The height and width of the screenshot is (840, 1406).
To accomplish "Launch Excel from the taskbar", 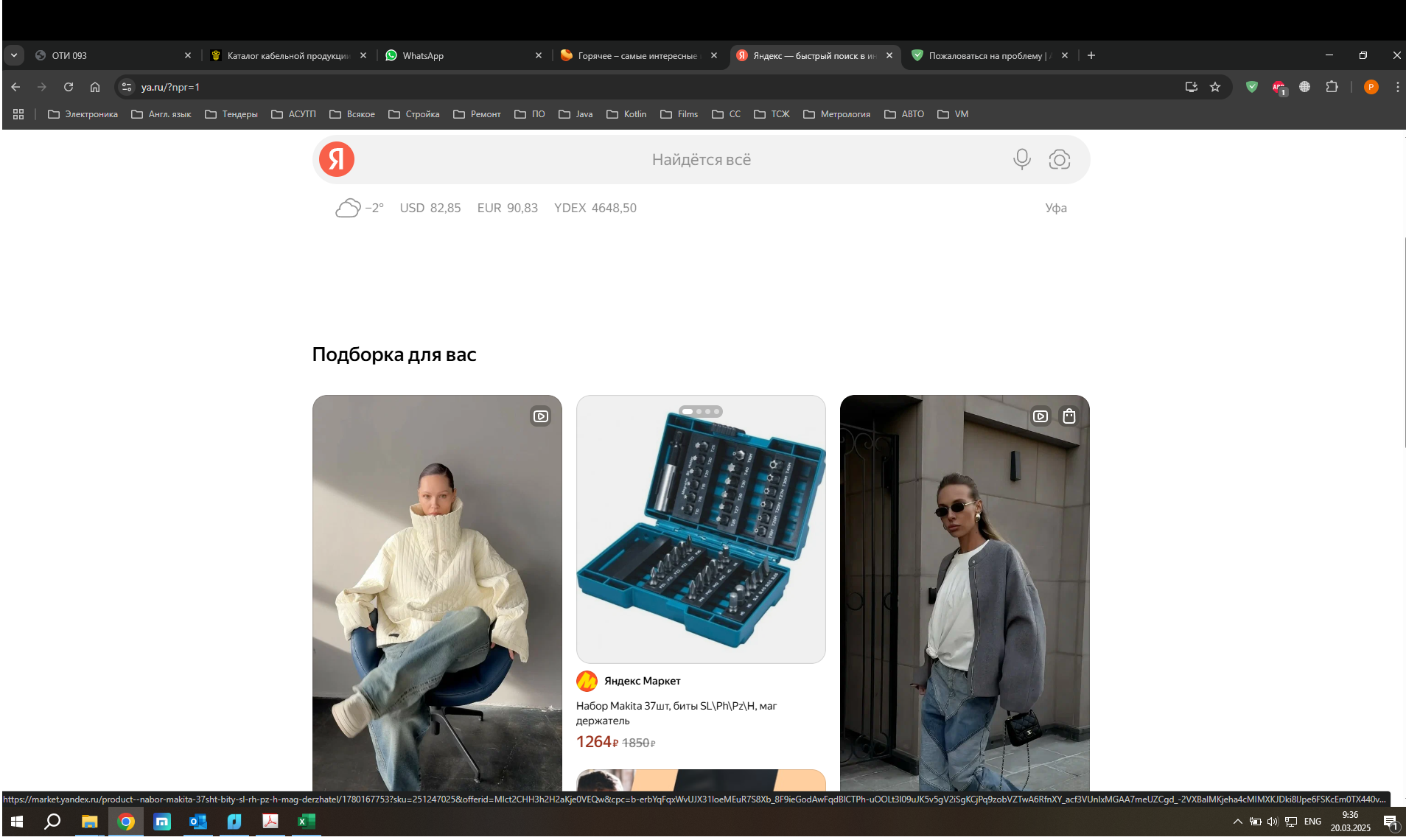I will pyautogui.click(x=306, y=821).
